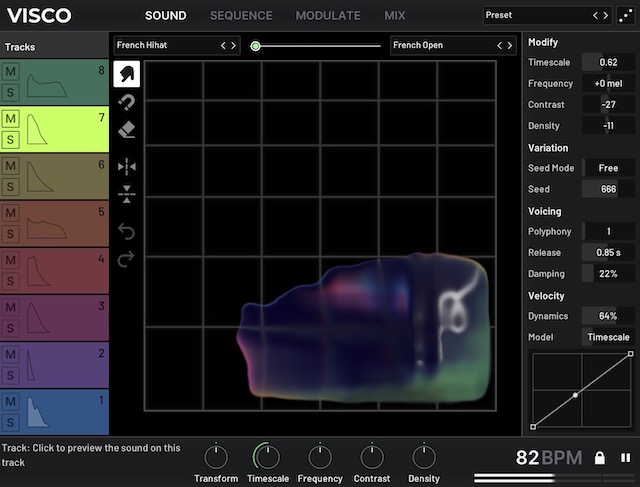640x487 pixels.
Task: Click the redo arrow icon
Action: [x=126, y=260]
